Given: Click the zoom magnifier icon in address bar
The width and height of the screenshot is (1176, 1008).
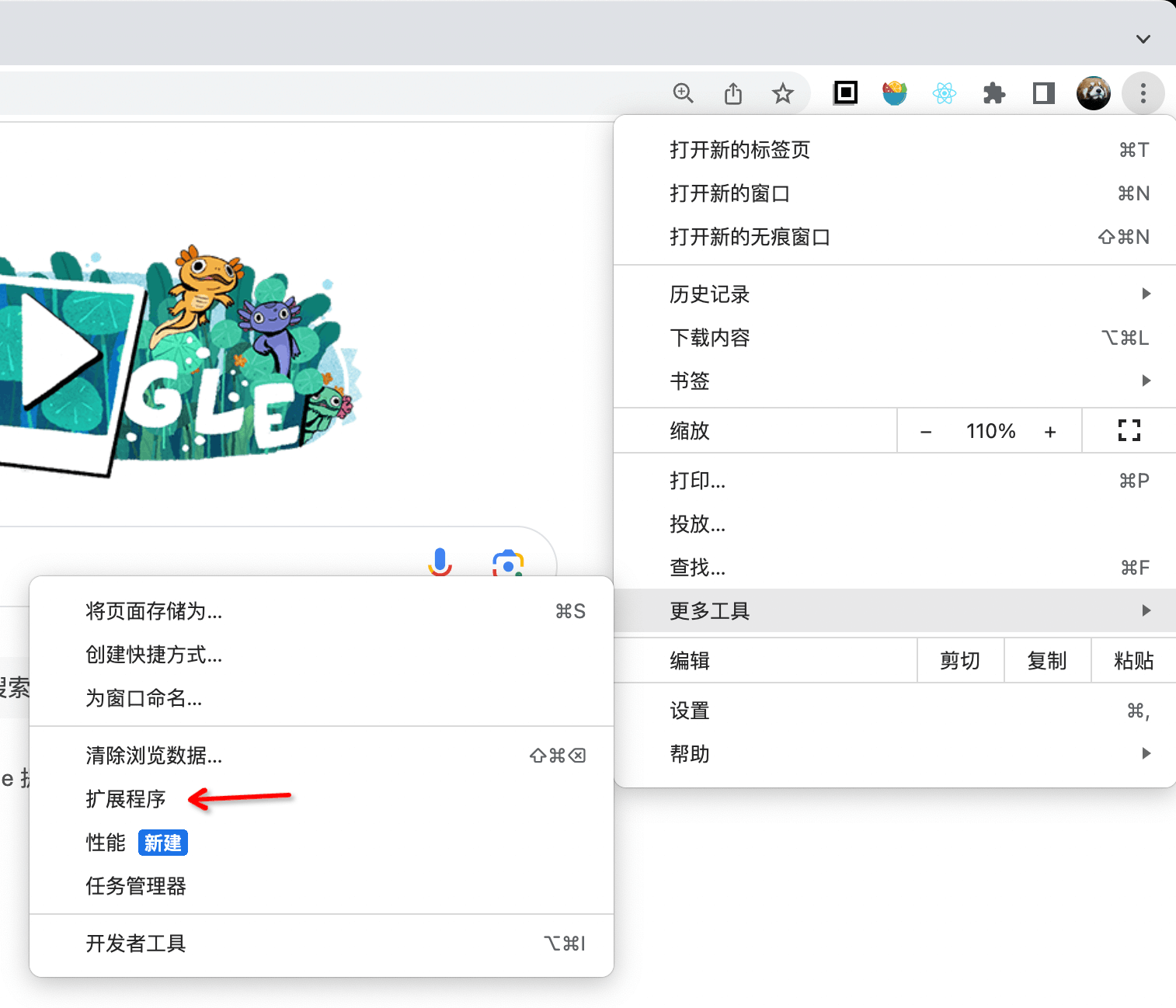Looking at the screenshot, I should [683, 93].
